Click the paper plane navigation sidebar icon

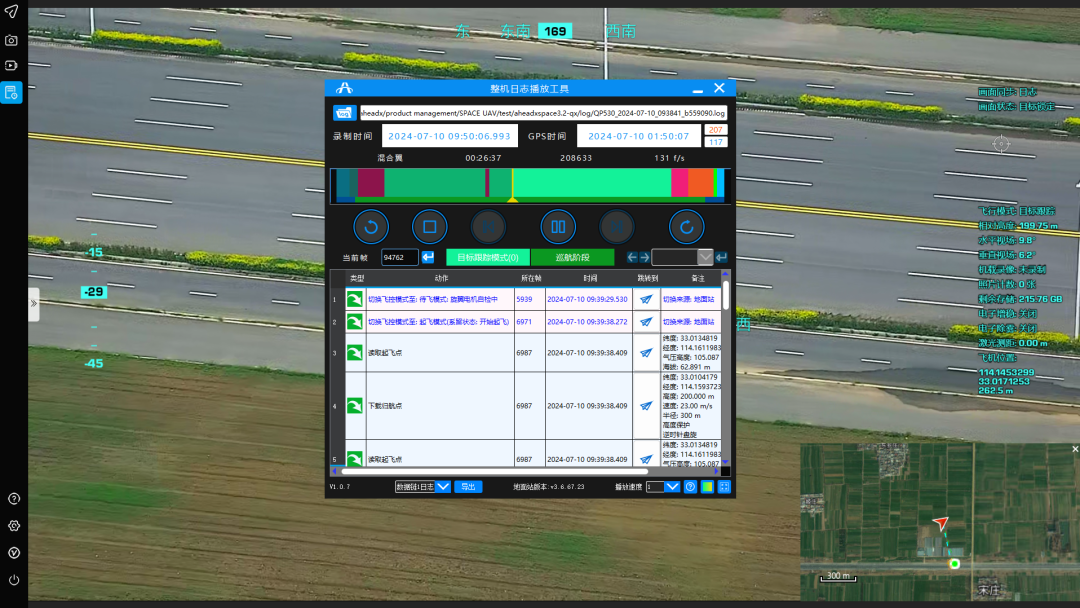(x=11, y=12)
